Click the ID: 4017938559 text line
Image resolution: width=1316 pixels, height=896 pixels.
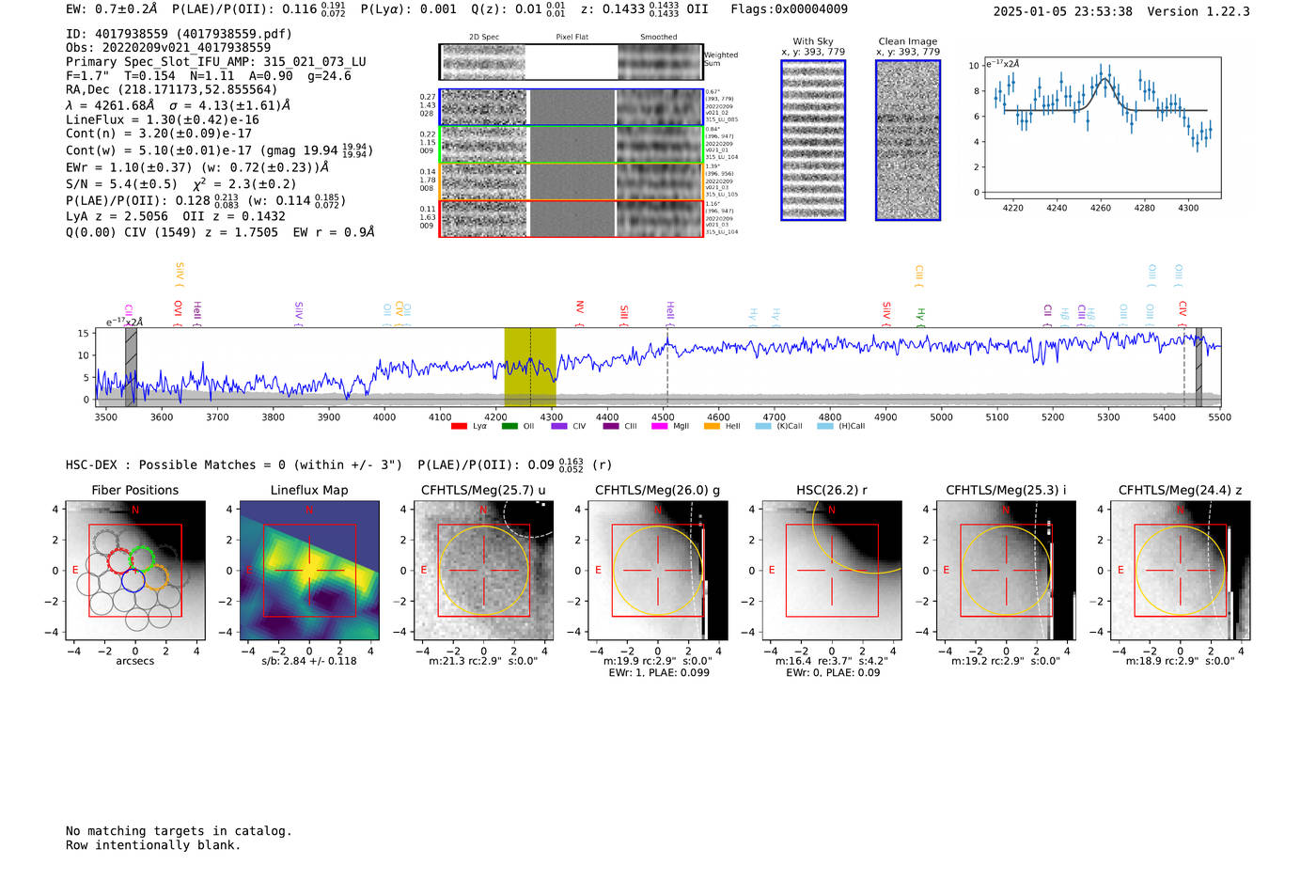coord(179,34)
